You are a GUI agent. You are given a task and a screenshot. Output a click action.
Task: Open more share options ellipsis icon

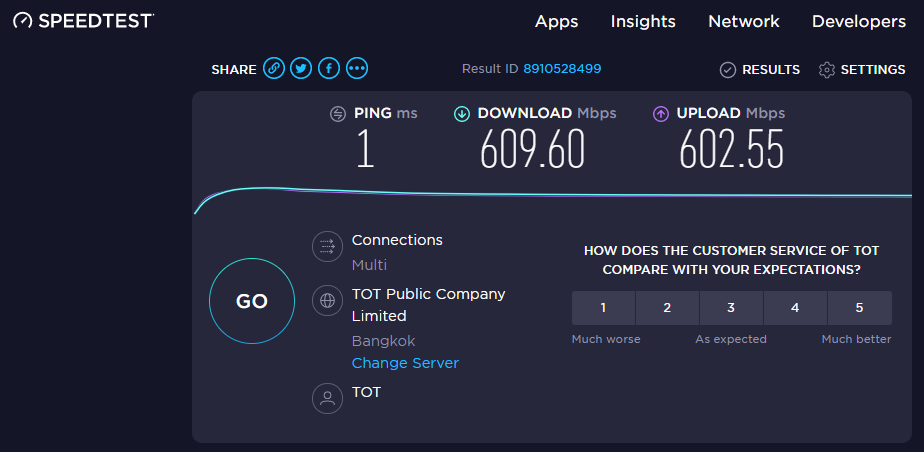[357, 69]
